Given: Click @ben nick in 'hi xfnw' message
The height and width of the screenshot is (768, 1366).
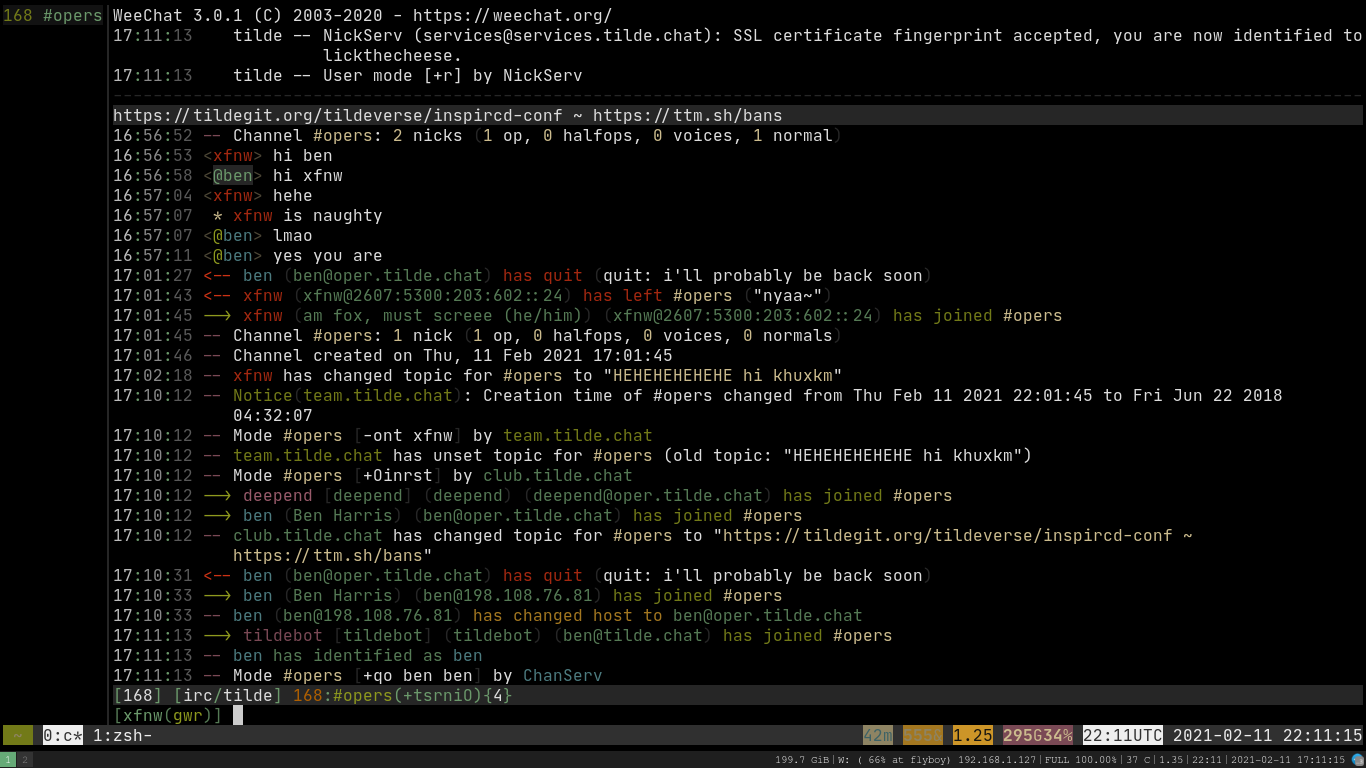Looking at the screenshot, I should (233, 176).
